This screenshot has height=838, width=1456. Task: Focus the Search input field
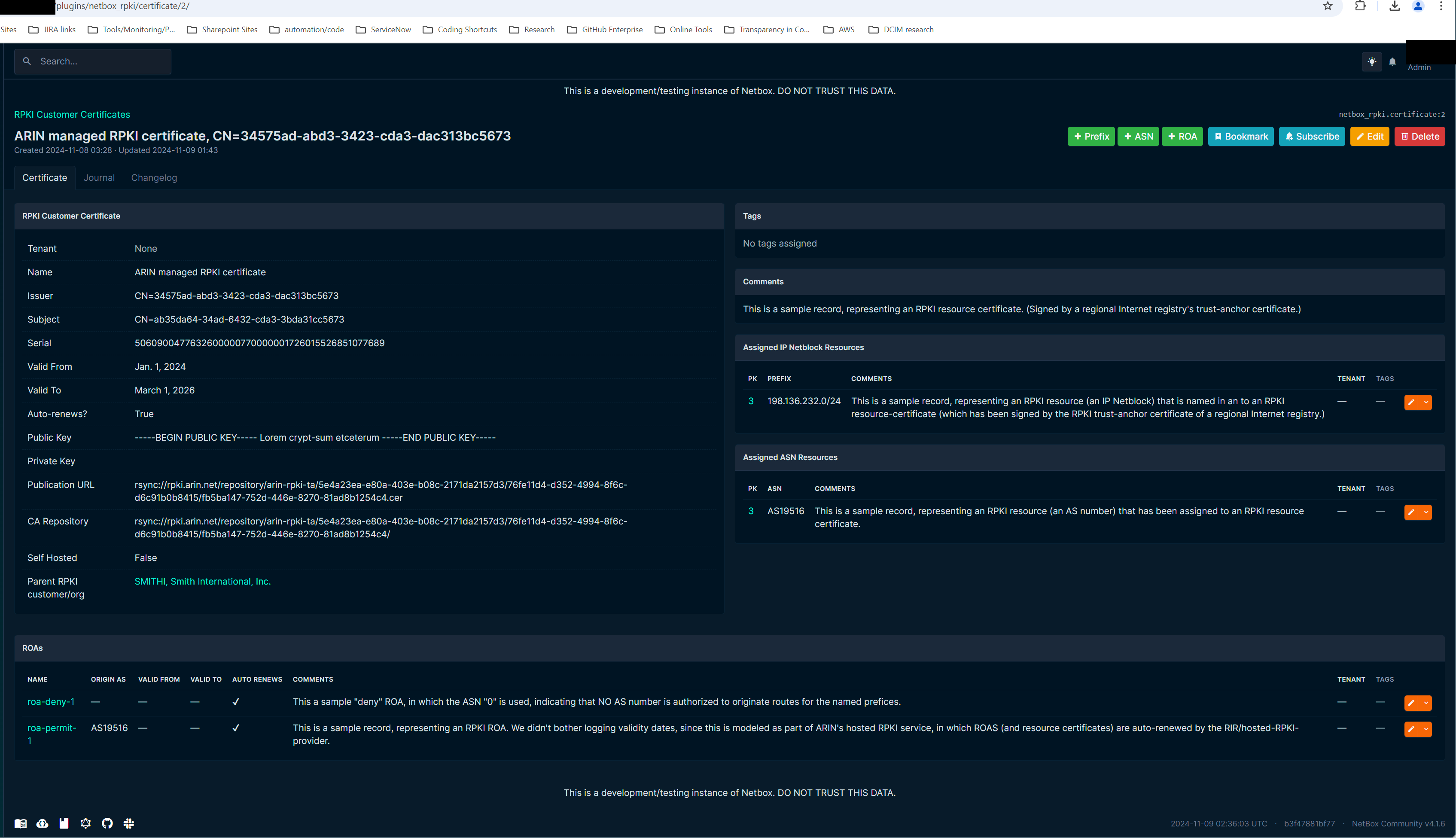[x=93, y=61]
